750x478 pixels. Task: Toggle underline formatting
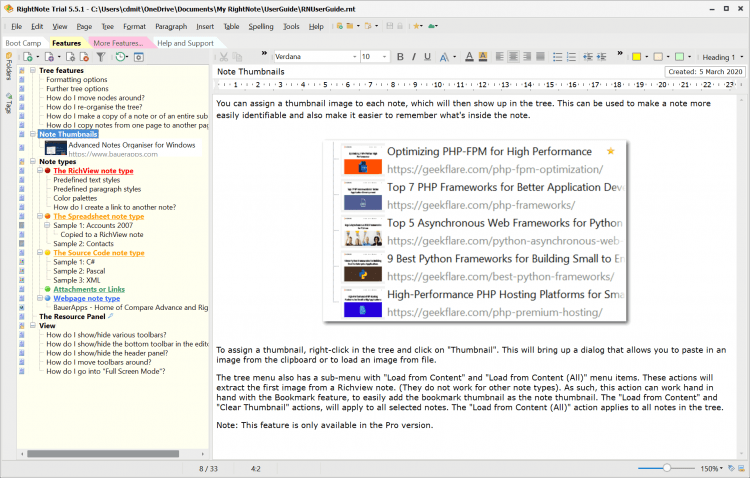[x=429, y=57]
